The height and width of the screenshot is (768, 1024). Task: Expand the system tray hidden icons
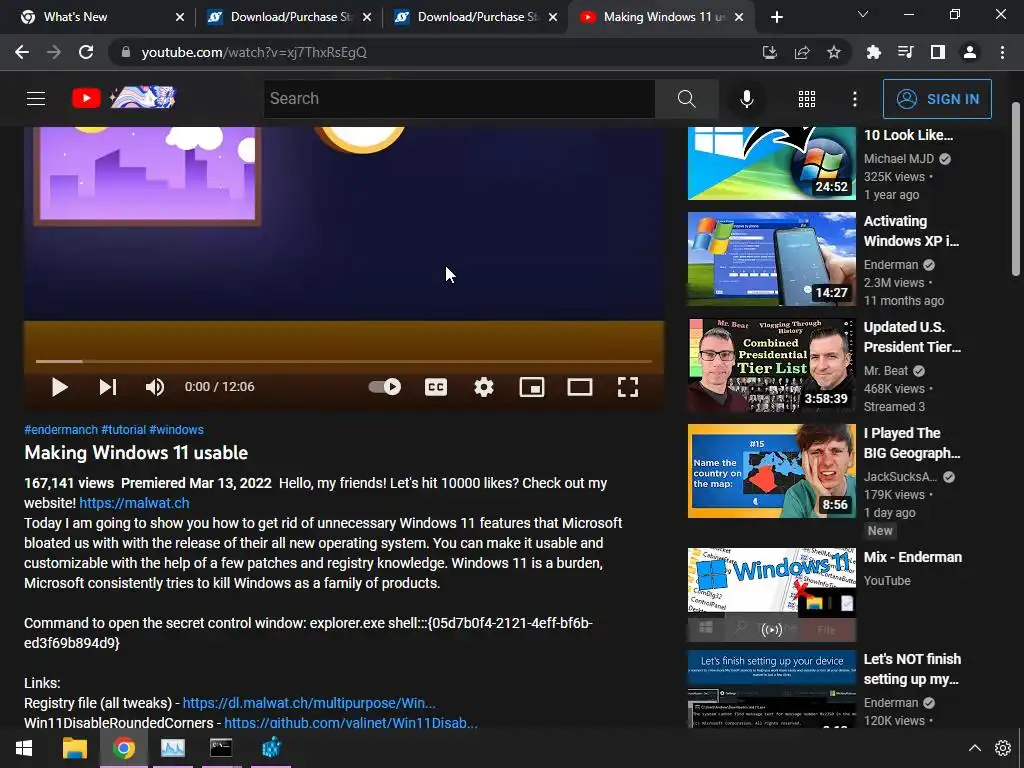(x=974, y=748)
